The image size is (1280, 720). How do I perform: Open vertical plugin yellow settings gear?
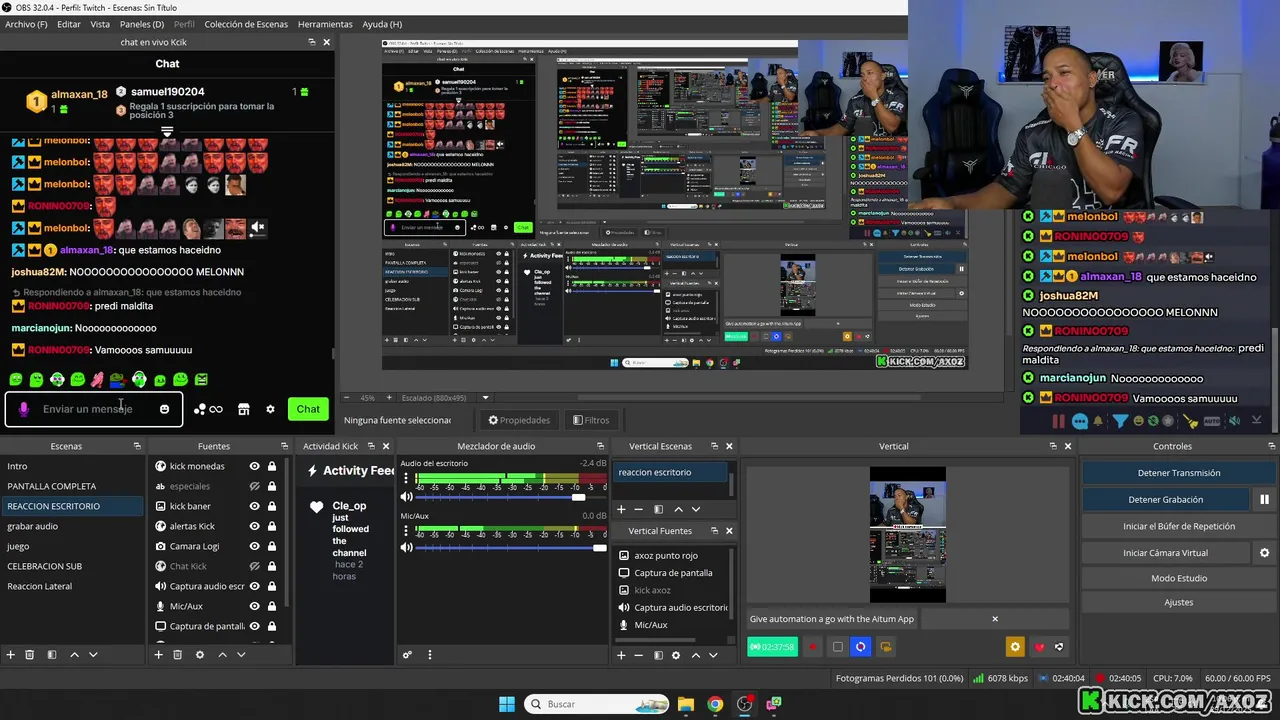1015,647
